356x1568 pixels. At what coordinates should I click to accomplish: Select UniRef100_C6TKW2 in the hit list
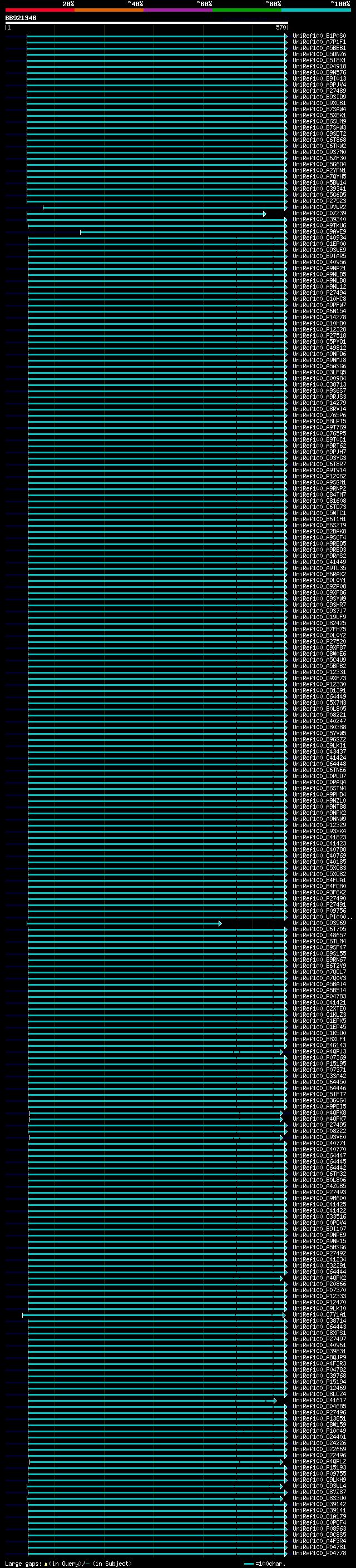(x=319, y=146)
